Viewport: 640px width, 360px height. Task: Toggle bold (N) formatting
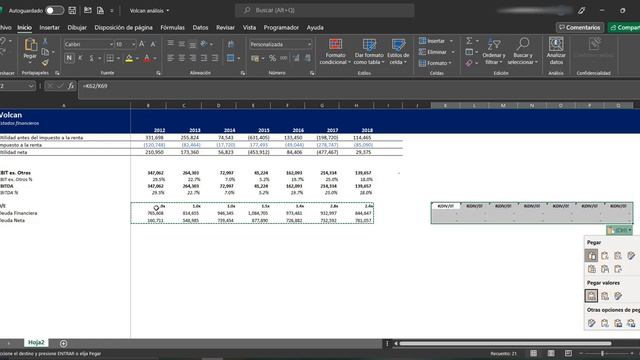coord(69,58)
